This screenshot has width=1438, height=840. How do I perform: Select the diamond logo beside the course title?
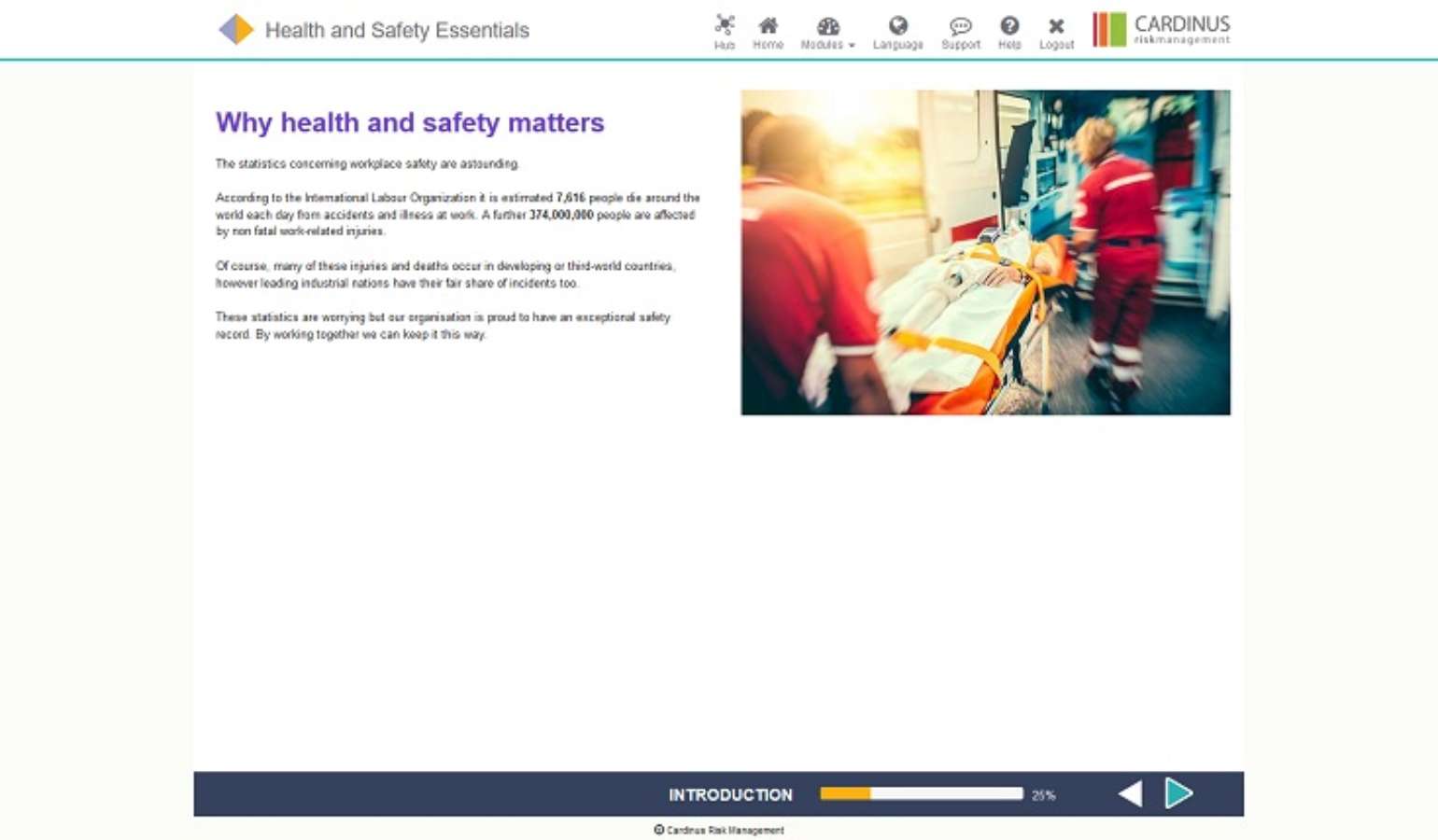point(236,29)
